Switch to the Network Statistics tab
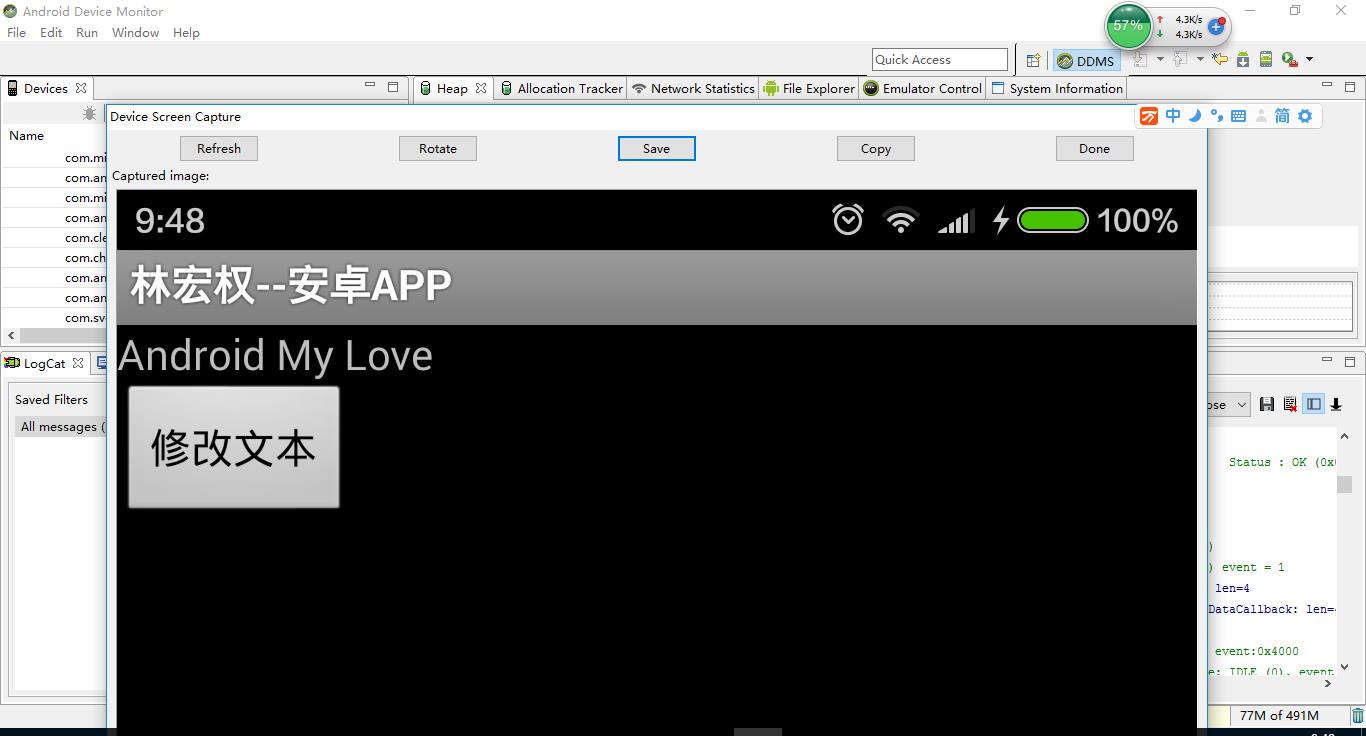1366x736 pixels. 693,88
